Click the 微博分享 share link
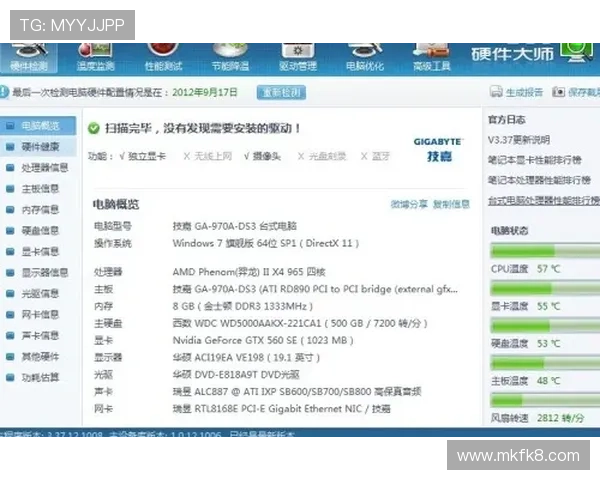This screenshot has width=600, height=480. (x=409, y=204)
